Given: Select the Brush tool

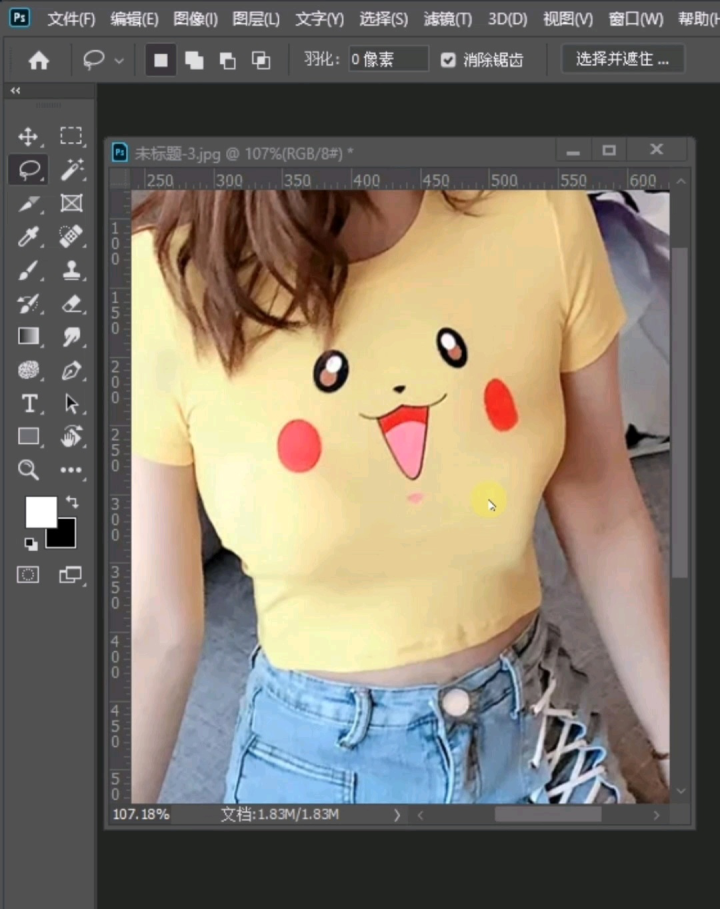Looking at the screenshot, I should (28, 270).
